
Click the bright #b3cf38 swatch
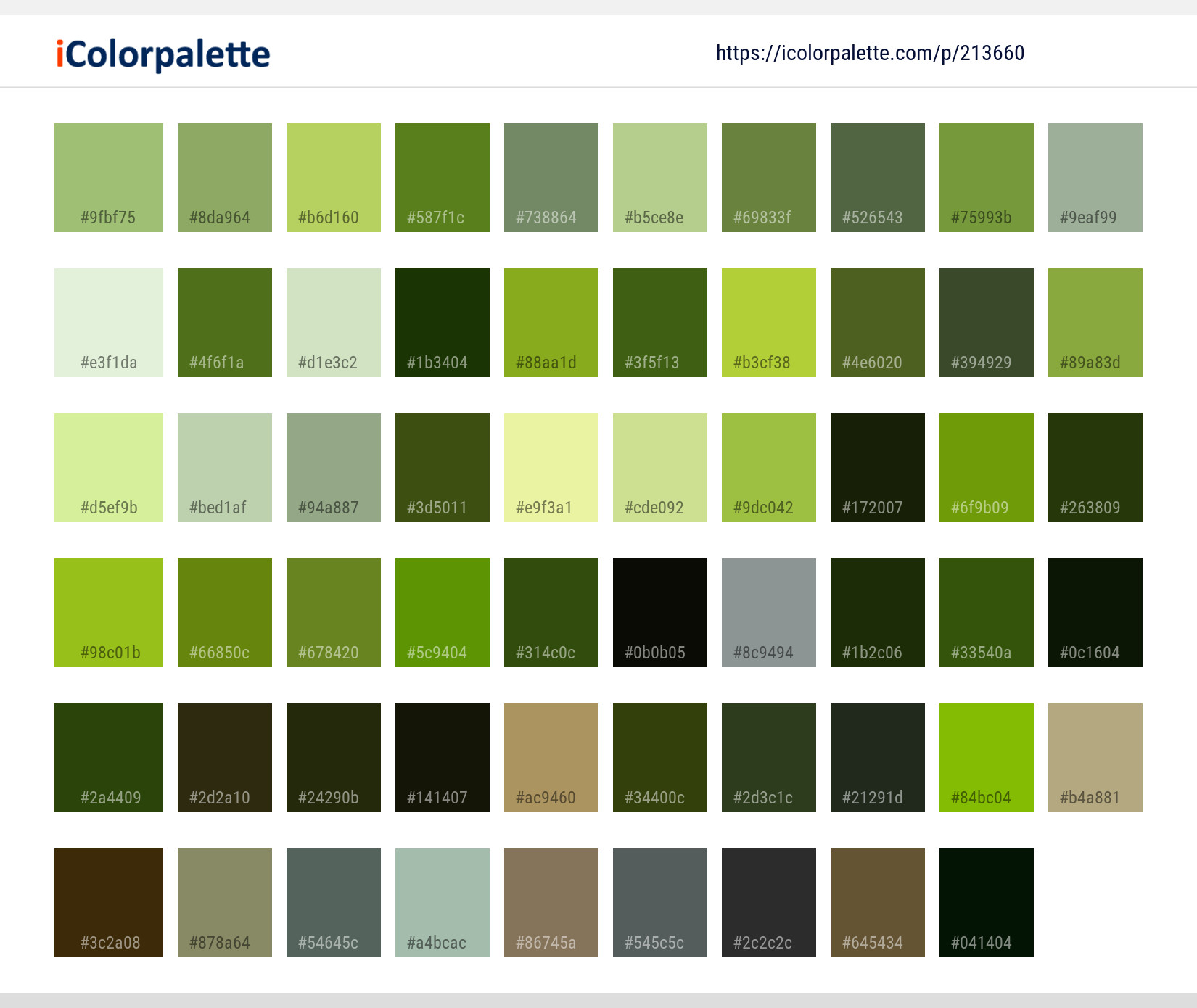[x=769, y=323]
